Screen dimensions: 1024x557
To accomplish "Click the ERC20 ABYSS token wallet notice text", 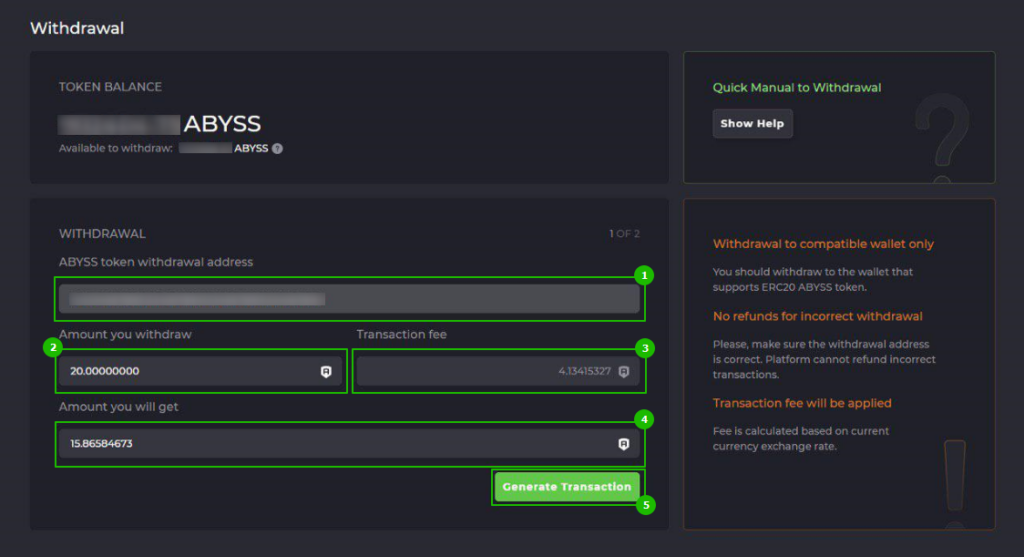I will [813, 279].
